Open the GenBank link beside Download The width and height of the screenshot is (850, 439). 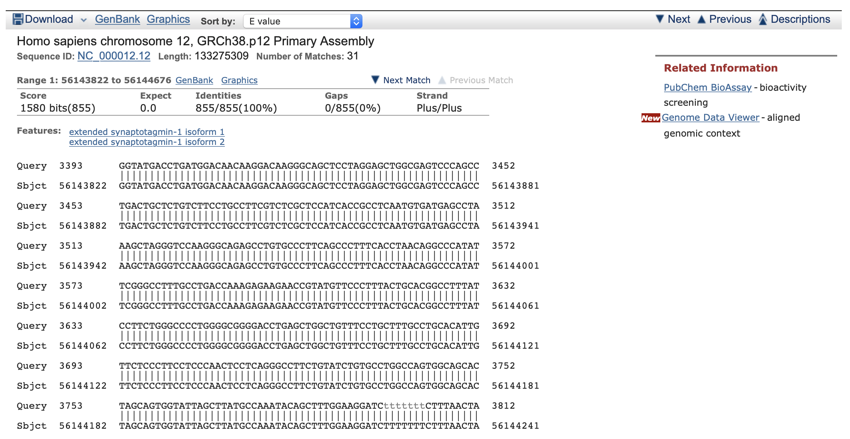[x=117, y=19]
